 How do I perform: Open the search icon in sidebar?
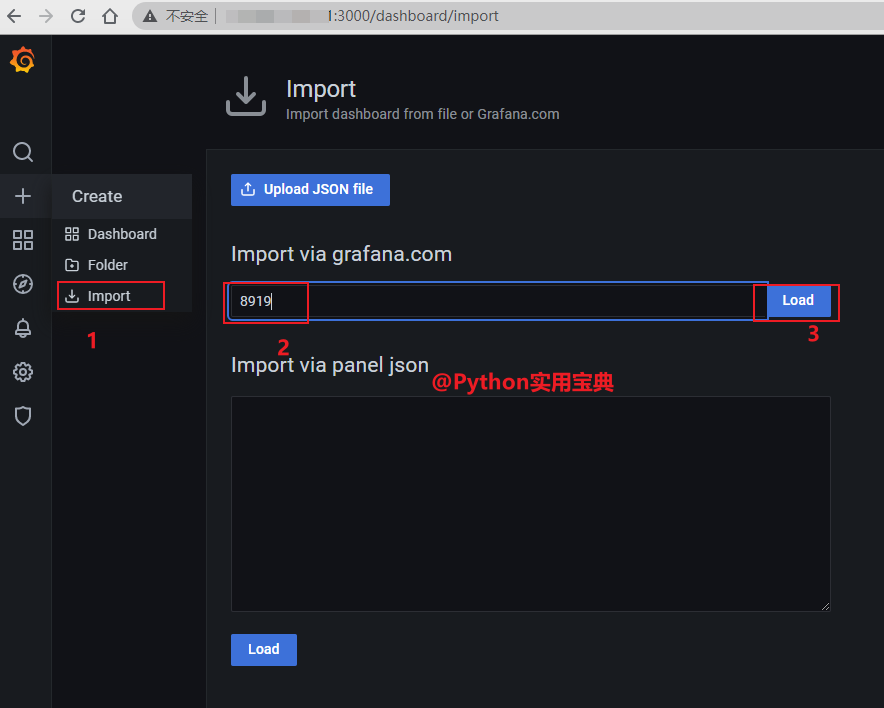click(22, 152)
